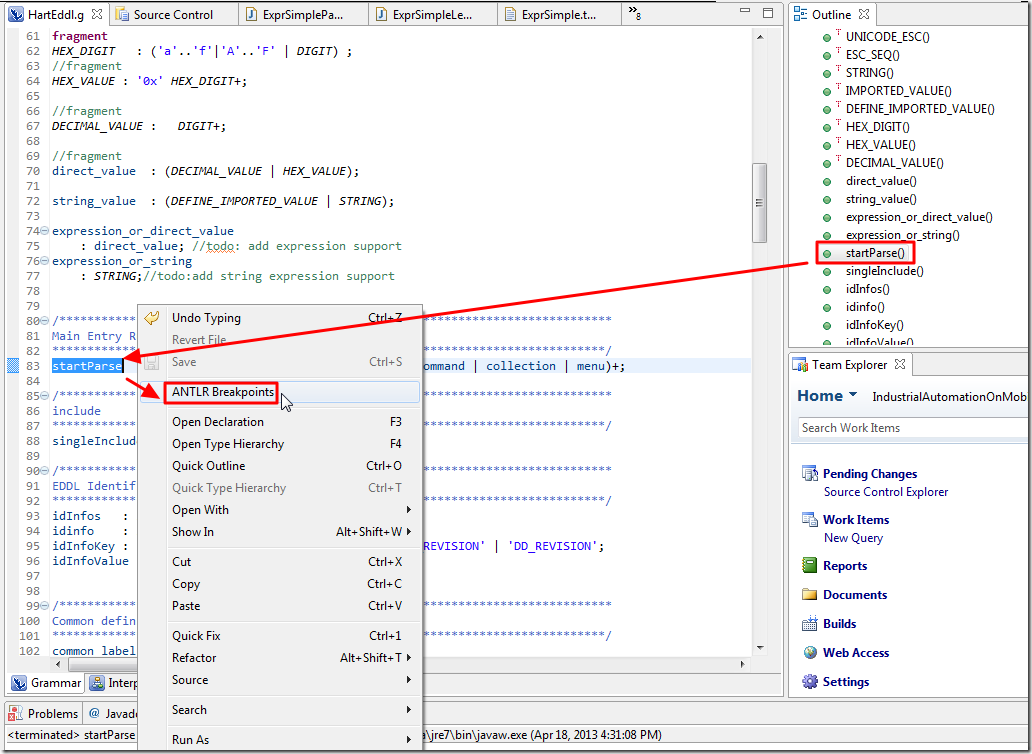The height and width of the screenshot is (754, 1032).
Task: Switch to the Source Control editor tab
Action: [x=172, y=15]
